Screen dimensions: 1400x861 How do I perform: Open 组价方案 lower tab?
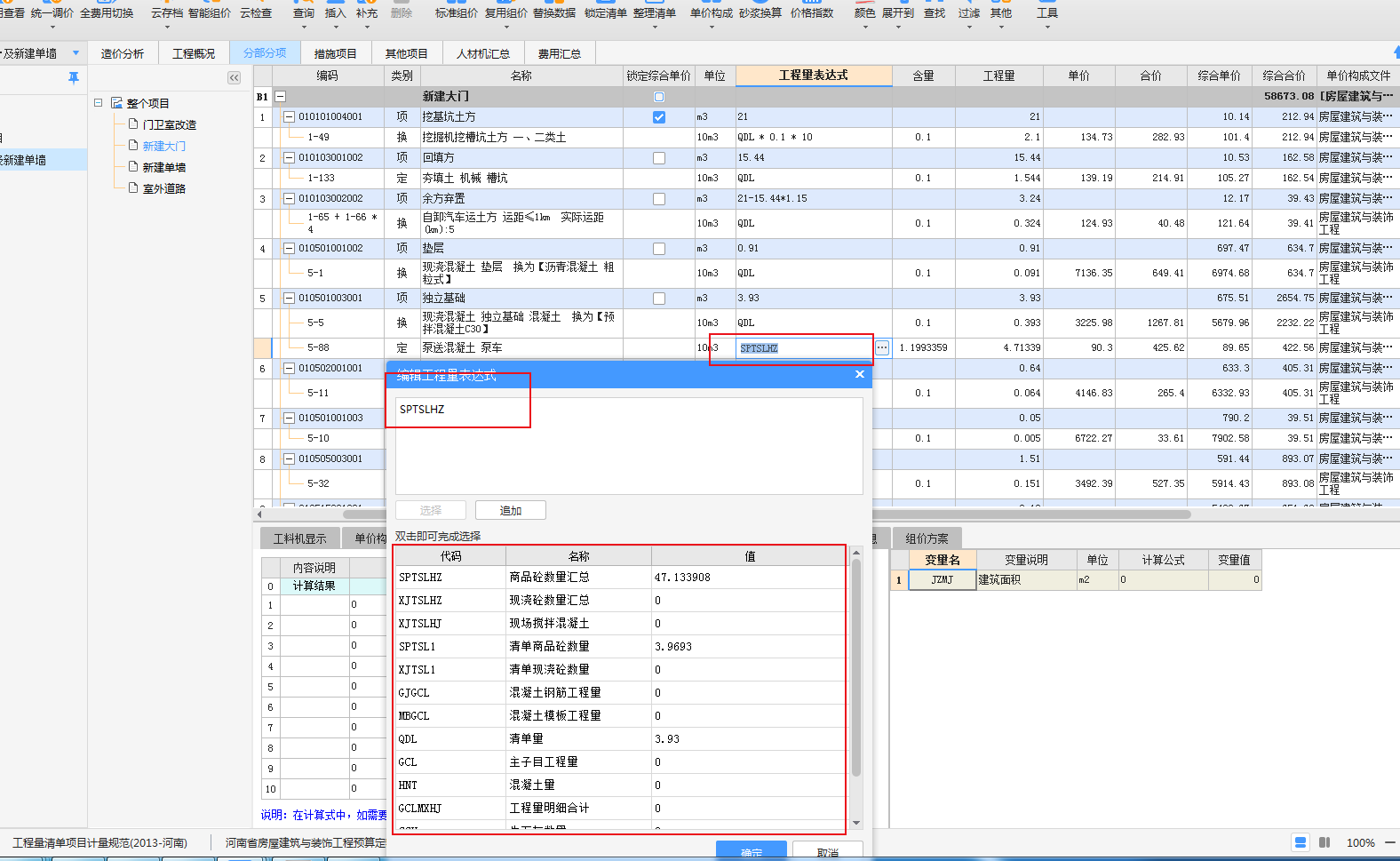point(927,538)
